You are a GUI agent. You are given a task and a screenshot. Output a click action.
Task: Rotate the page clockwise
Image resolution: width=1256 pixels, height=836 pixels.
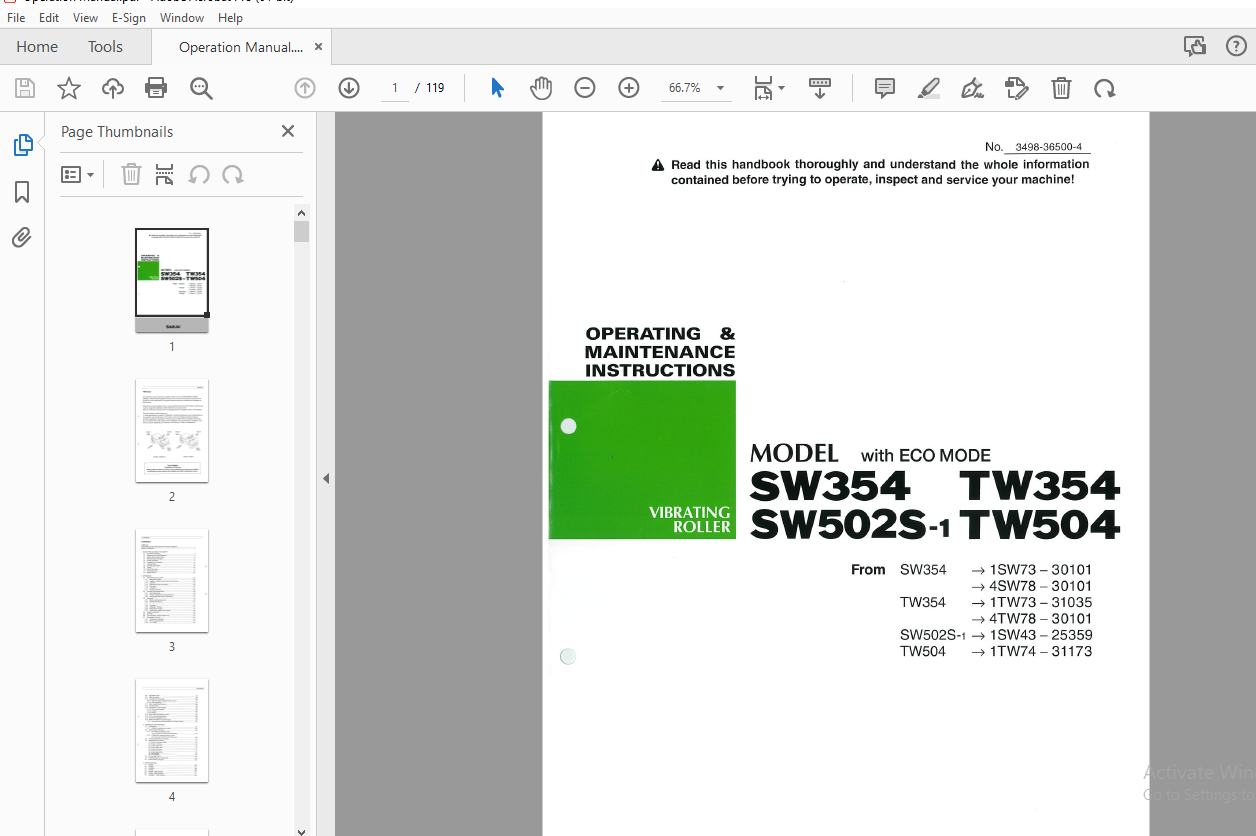coord(1104,88)
